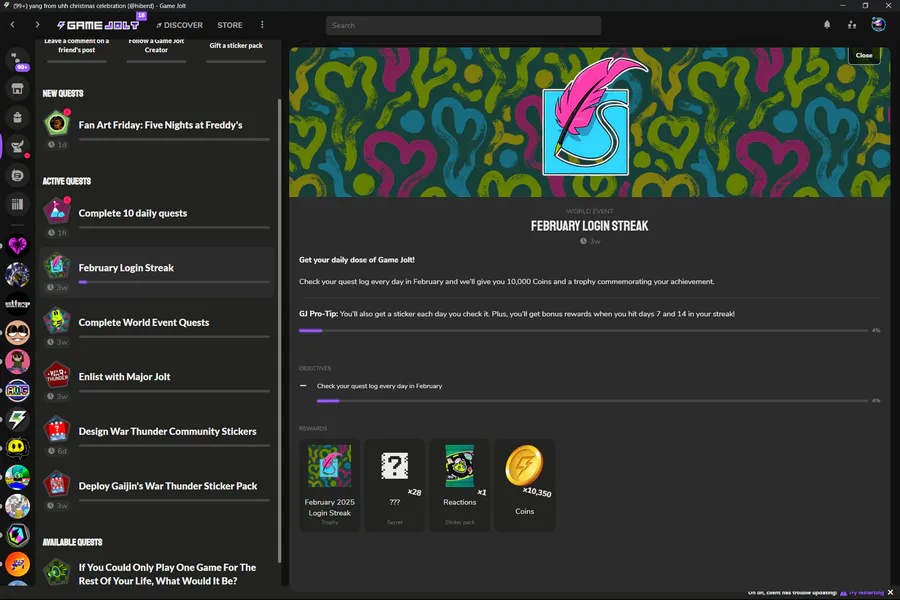Click the Reactions sticker pack reward
This screenshot has width=900, height=600.
pos(460,485)
